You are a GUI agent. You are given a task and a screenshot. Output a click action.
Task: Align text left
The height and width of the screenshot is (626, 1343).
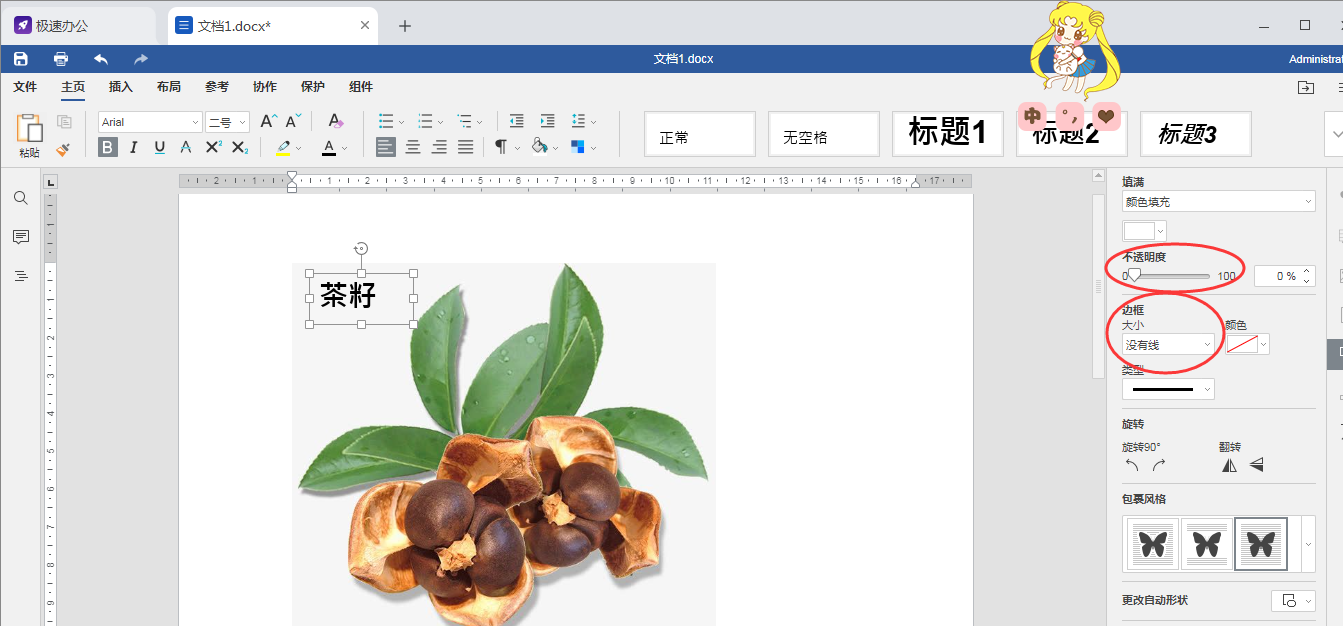tap(386, 147)
